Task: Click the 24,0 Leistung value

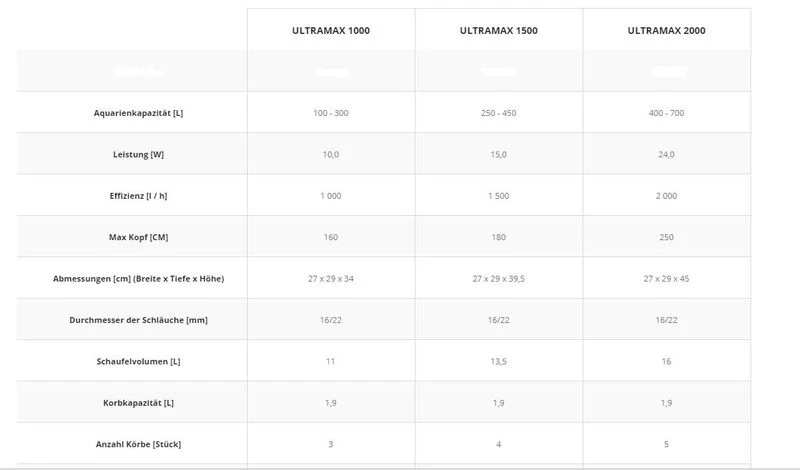Action: 666,155
